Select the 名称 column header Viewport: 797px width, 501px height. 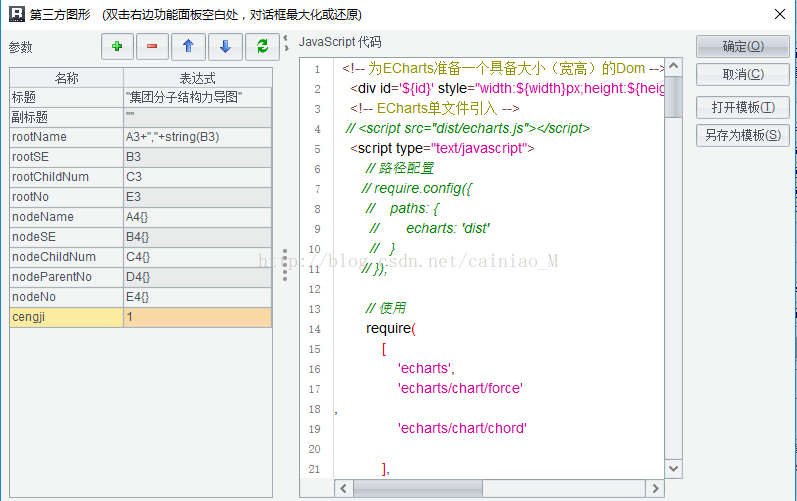(x=67, y=78)
